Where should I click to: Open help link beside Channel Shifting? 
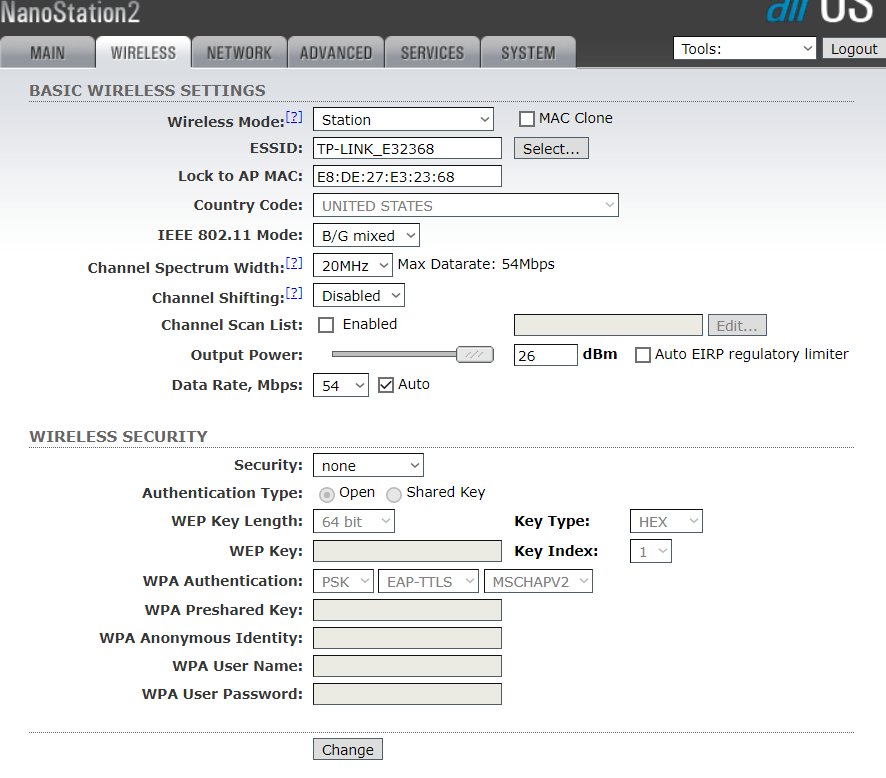click(x=294, y=293)
